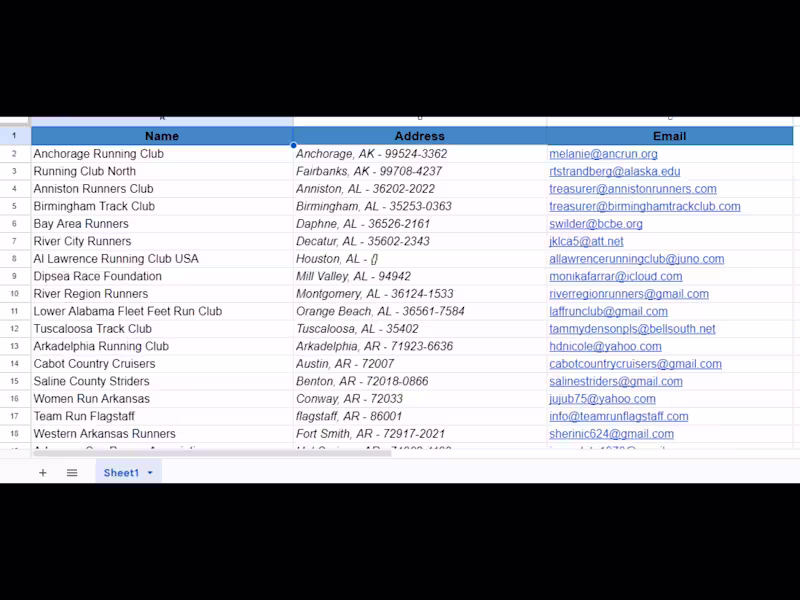The image size is (800, 600).
Task: Open info@teamrunflagstaff.com link
Action: coord(618,416)
